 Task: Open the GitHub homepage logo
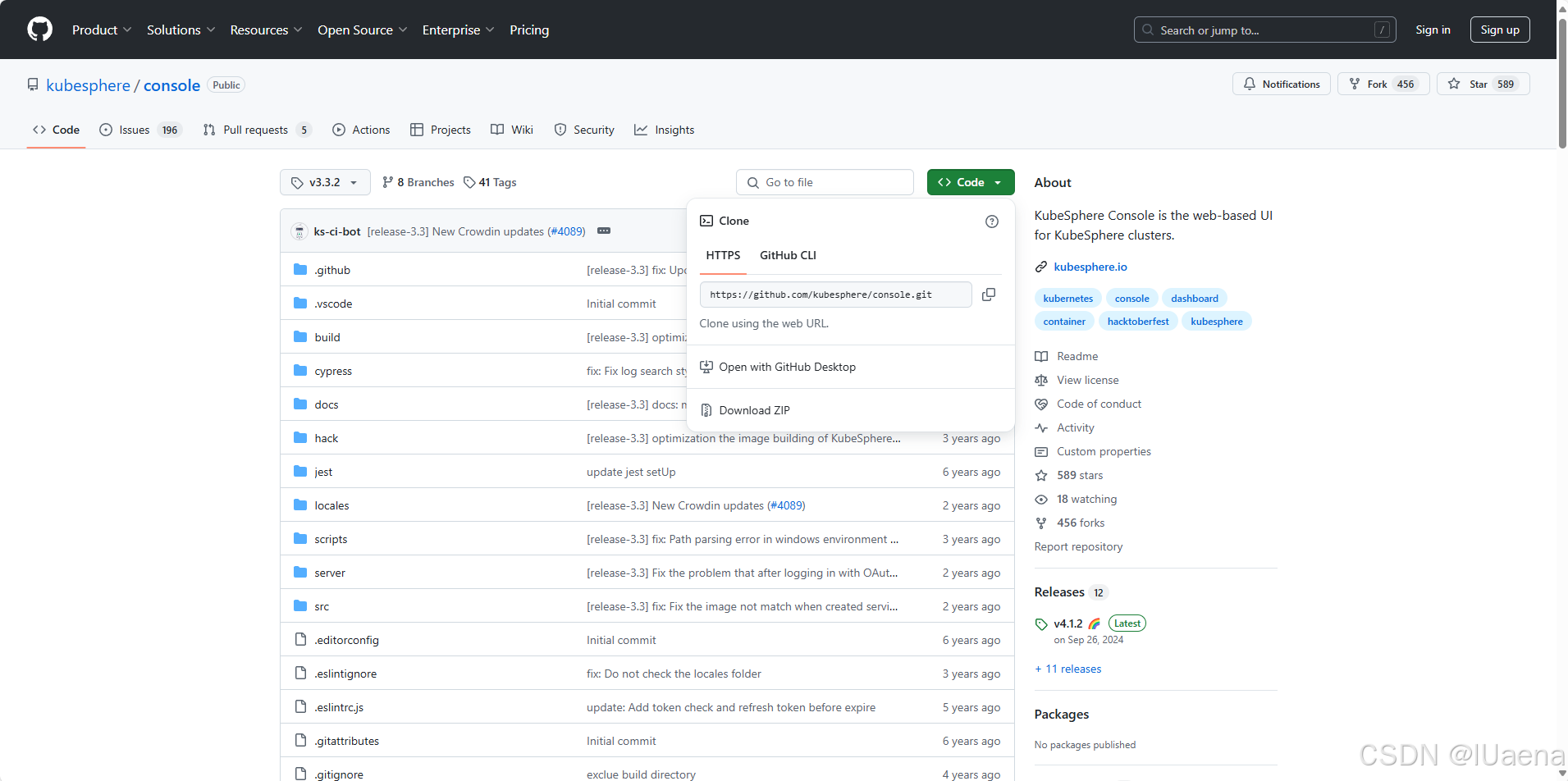[x=39, y=30]
